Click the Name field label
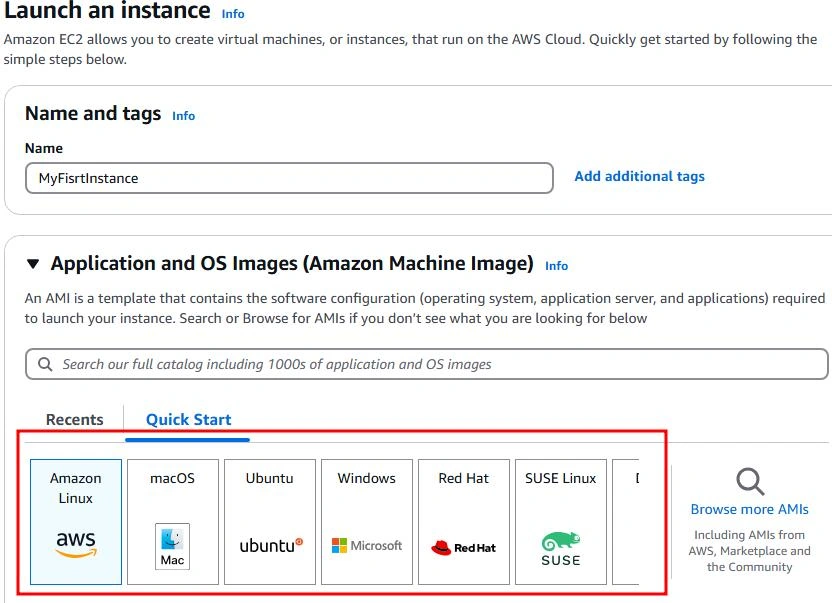 point(44,148)
